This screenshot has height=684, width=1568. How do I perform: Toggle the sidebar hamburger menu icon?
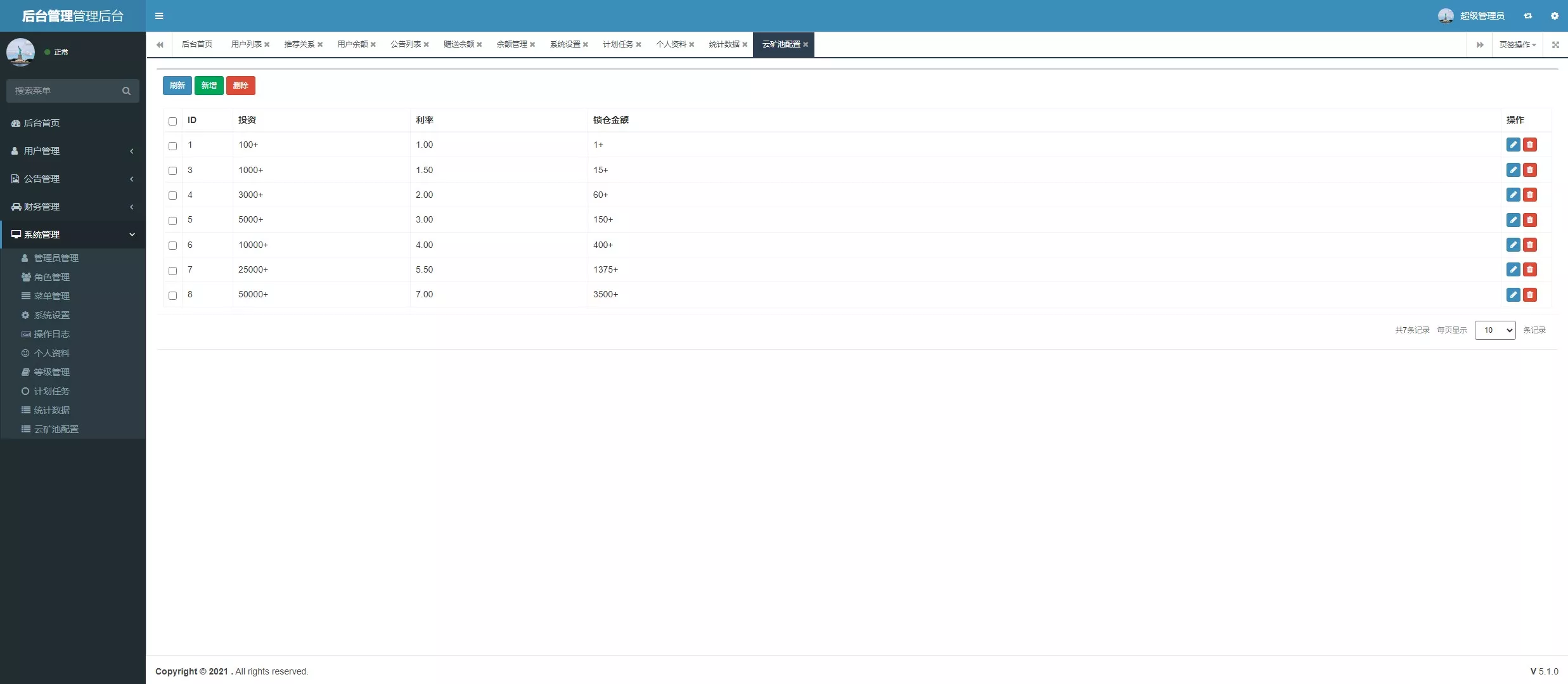click(159, 16)
